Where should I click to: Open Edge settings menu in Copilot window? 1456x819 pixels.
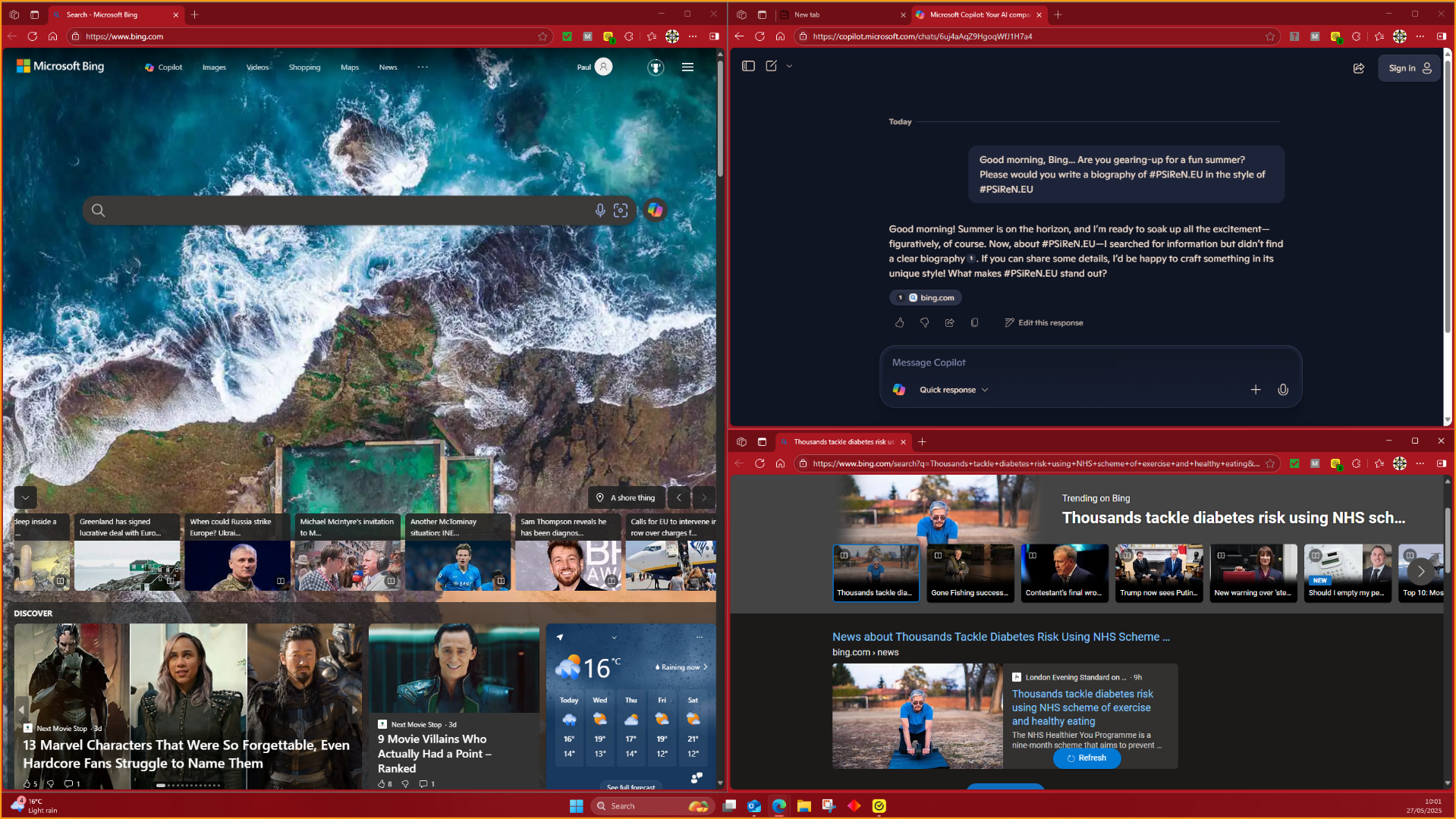click(1420, 36)
